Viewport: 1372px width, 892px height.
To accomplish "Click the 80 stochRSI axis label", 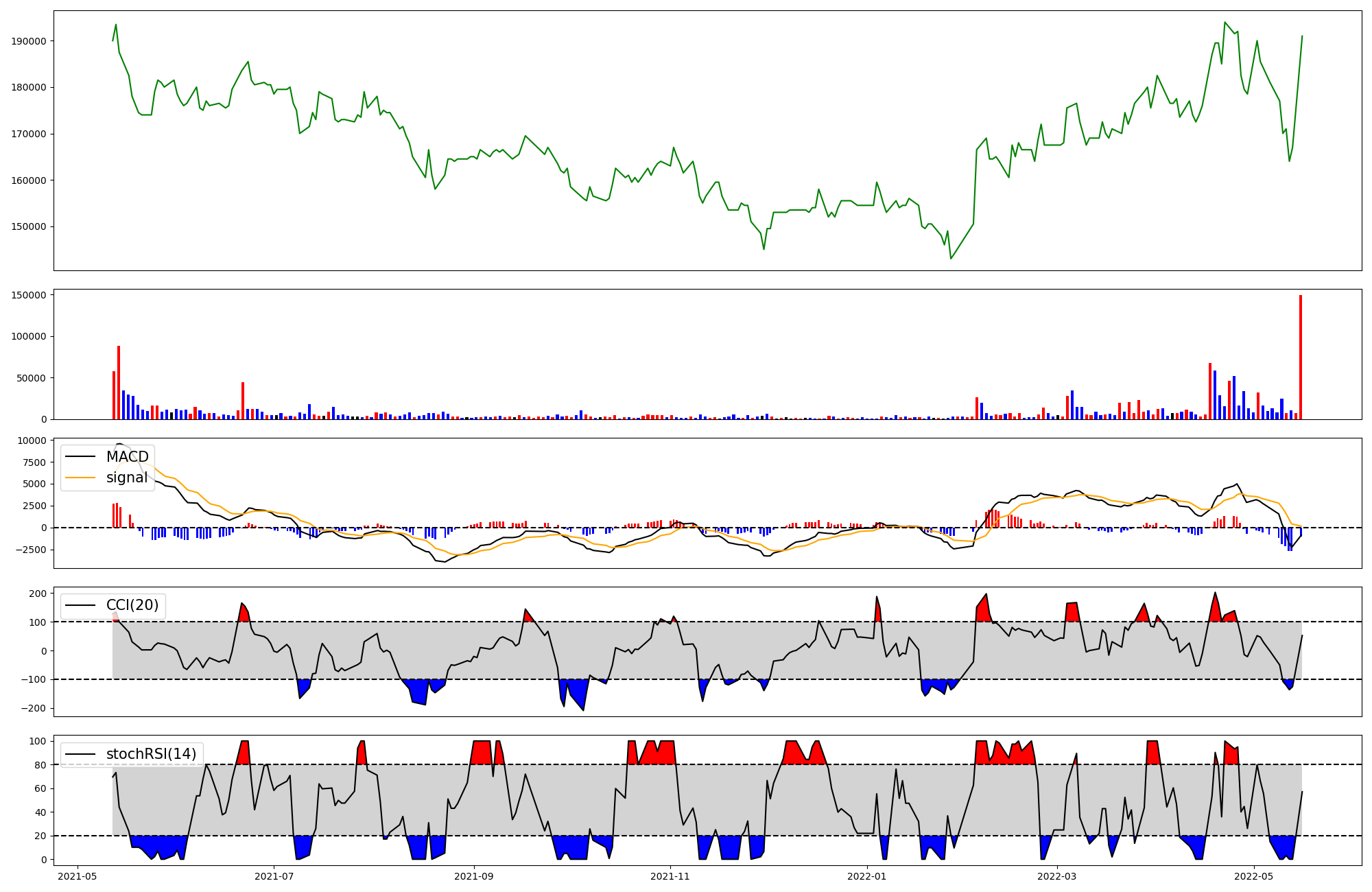I will coord(40,765).
